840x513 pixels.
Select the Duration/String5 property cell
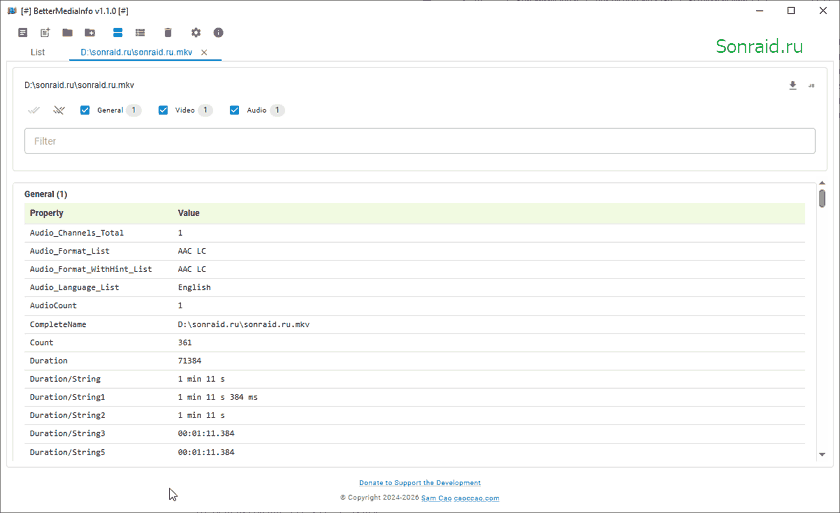(68, 452)
